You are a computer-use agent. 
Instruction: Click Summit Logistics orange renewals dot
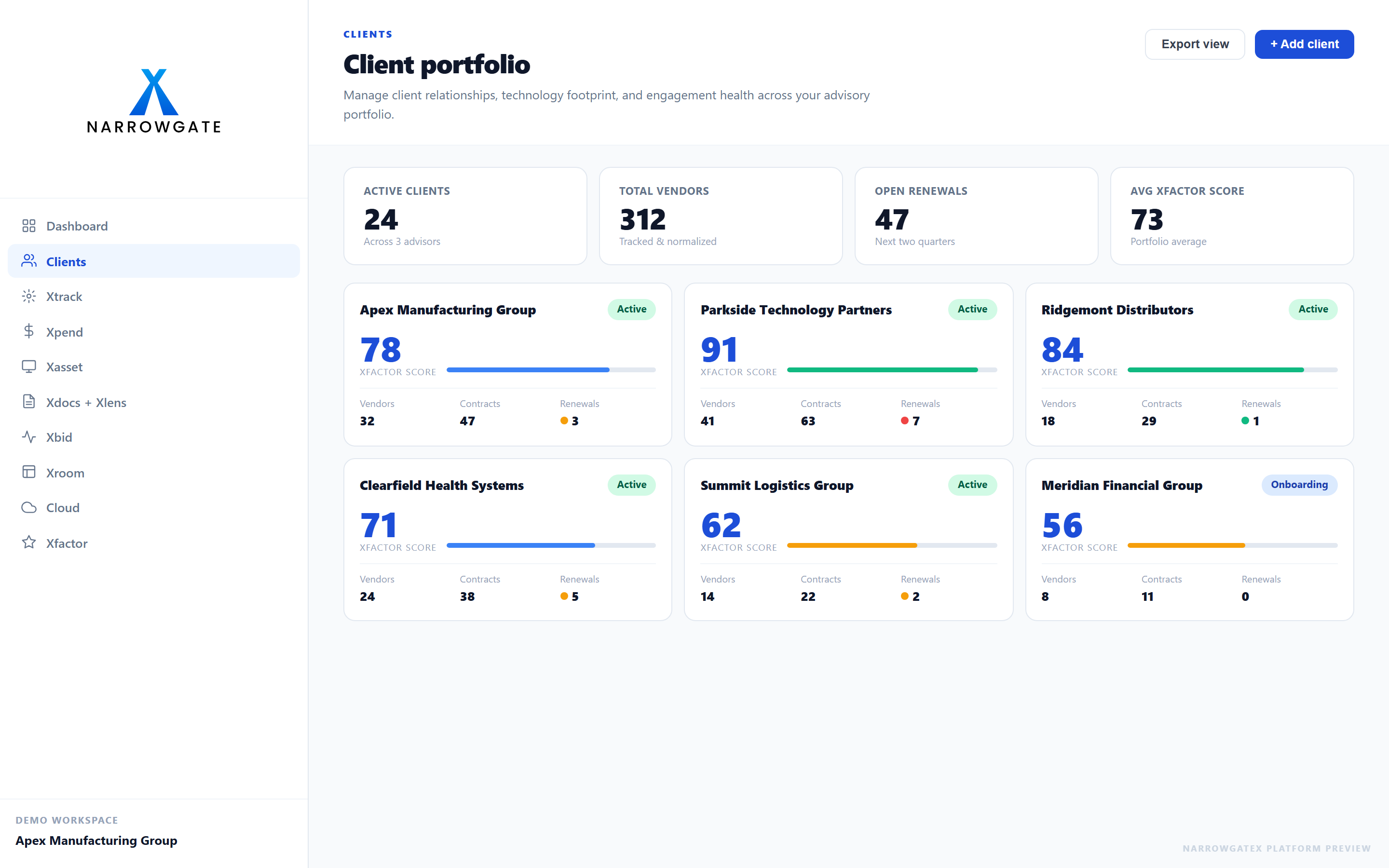click(905, 597)
